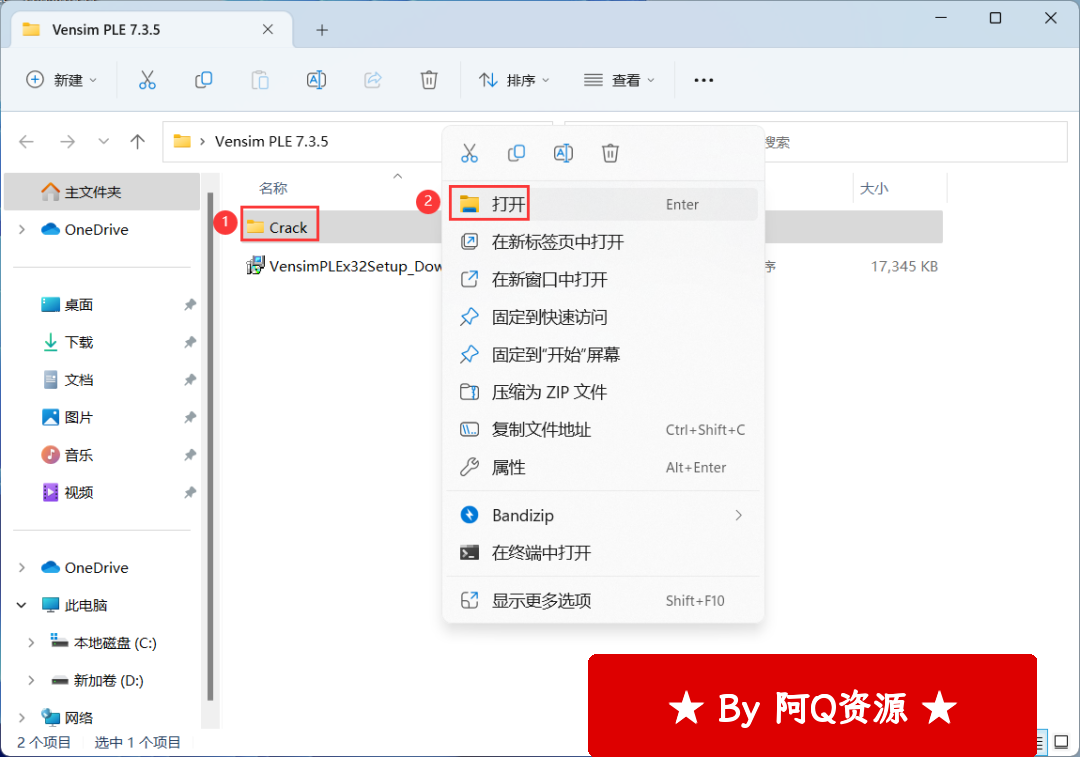Choose 在终端中打开

[x=603, y=553]
